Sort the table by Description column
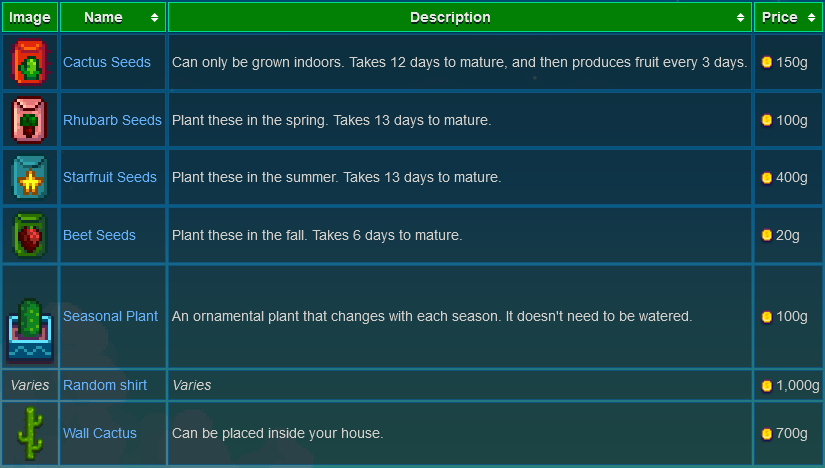Image resolution: width=825 pixels, height=468 pixels. [460, 17]
